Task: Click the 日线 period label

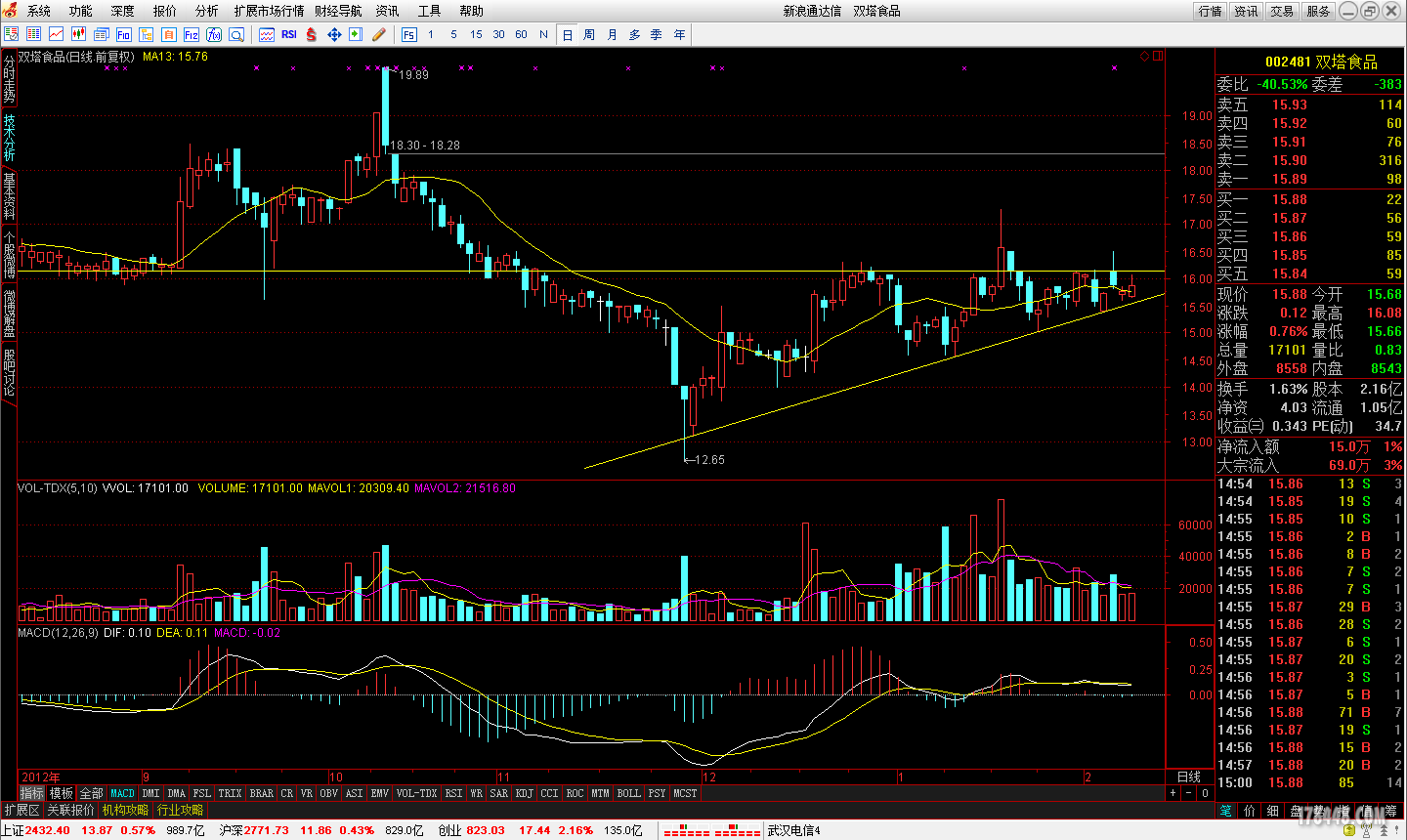Action: coord(1189,777)
